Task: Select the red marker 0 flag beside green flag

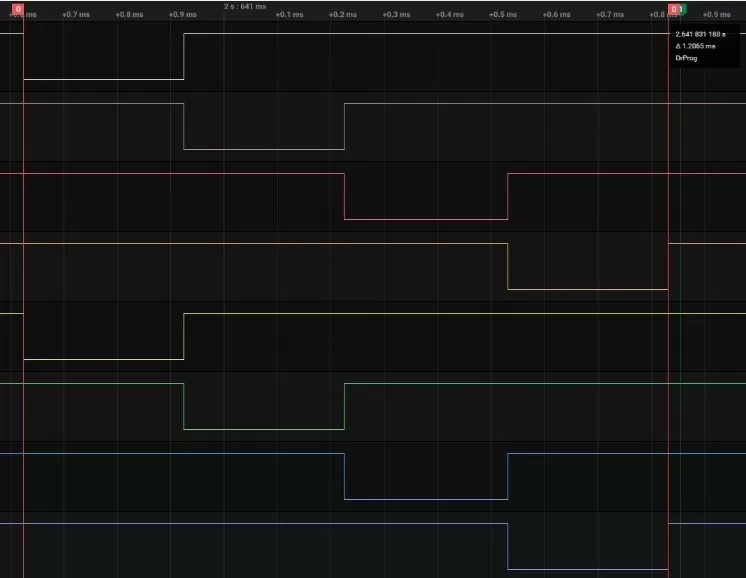Action: (673, 9)
